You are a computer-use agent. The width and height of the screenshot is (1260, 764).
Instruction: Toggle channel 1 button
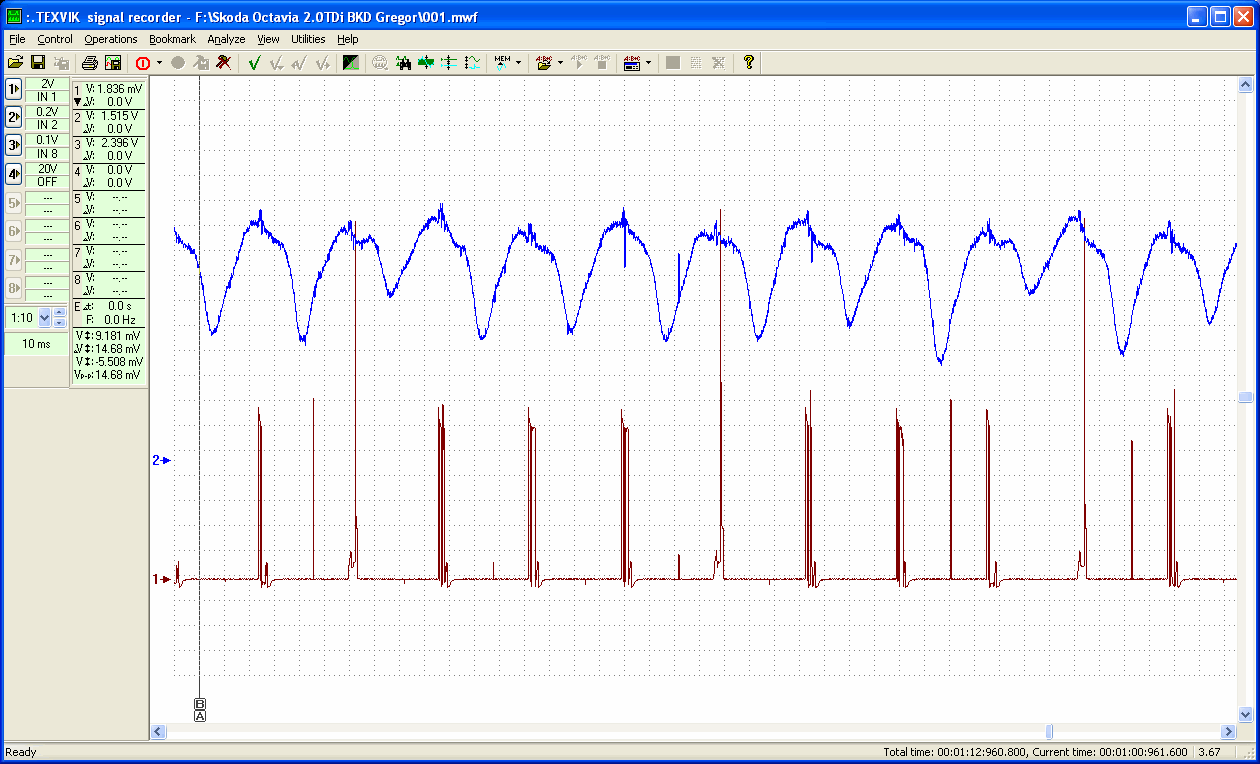[14, 89]
